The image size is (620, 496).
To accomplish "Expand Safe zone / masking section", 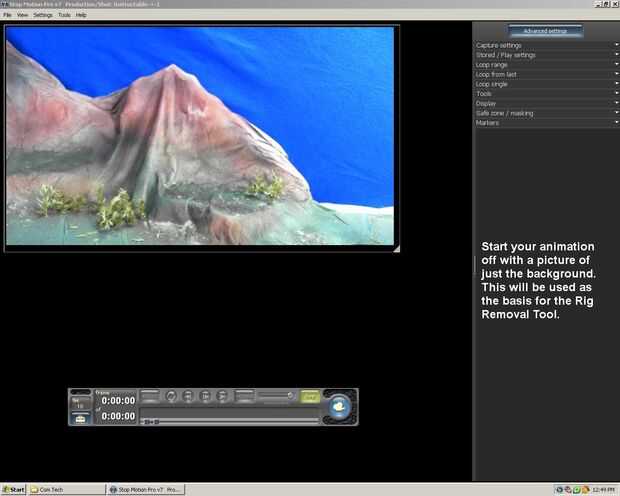I will [x=546, y=113].
